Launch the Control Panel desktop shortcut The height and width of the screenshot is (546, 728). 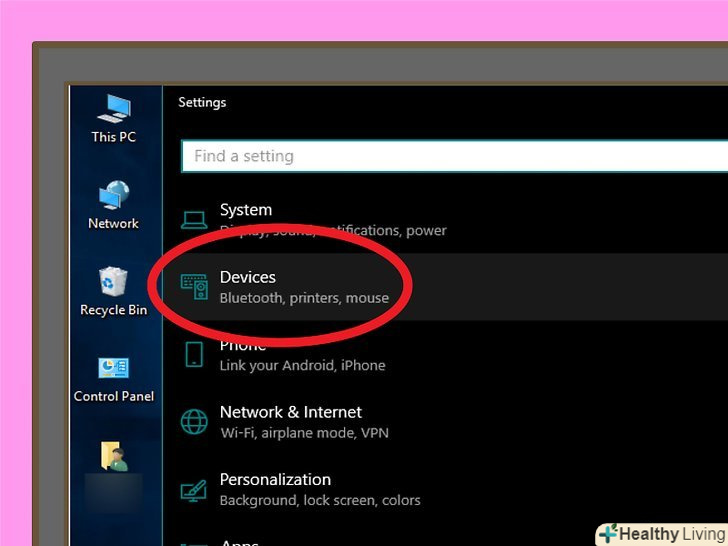click(113, 369)
